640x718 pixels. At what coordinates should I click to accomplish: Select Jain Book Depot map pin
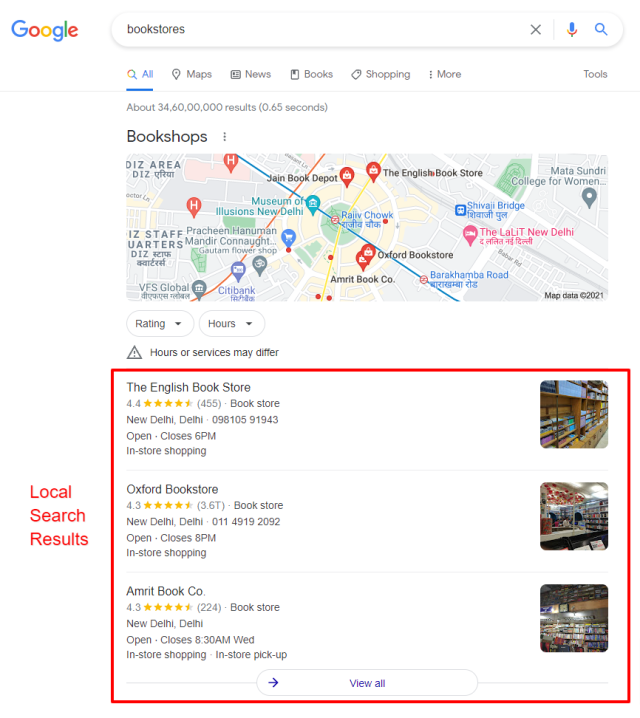[347, 178]
